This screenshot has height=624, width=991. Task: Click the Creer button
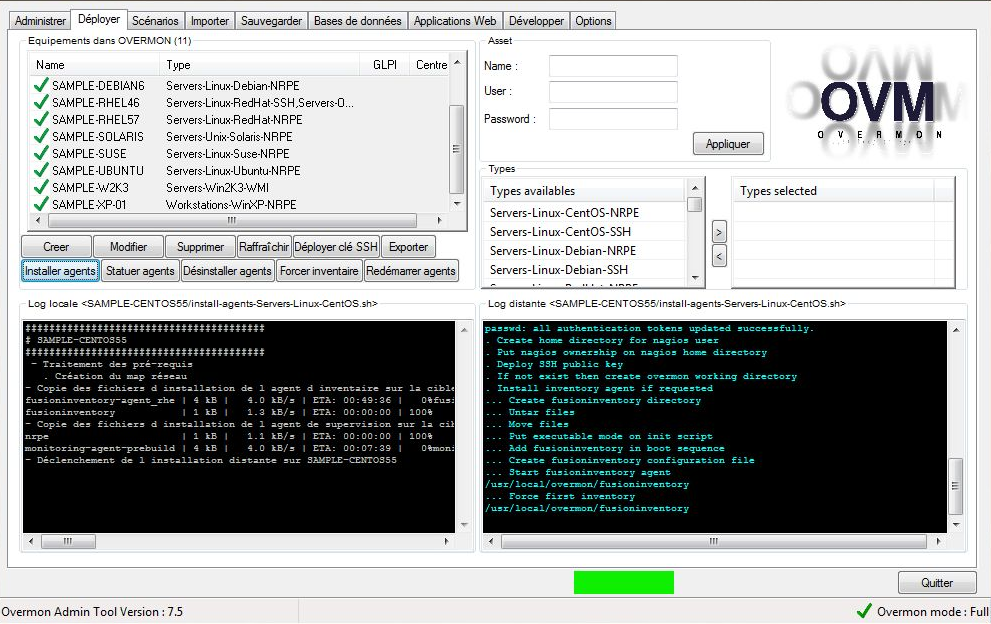(x=56, y=247)
